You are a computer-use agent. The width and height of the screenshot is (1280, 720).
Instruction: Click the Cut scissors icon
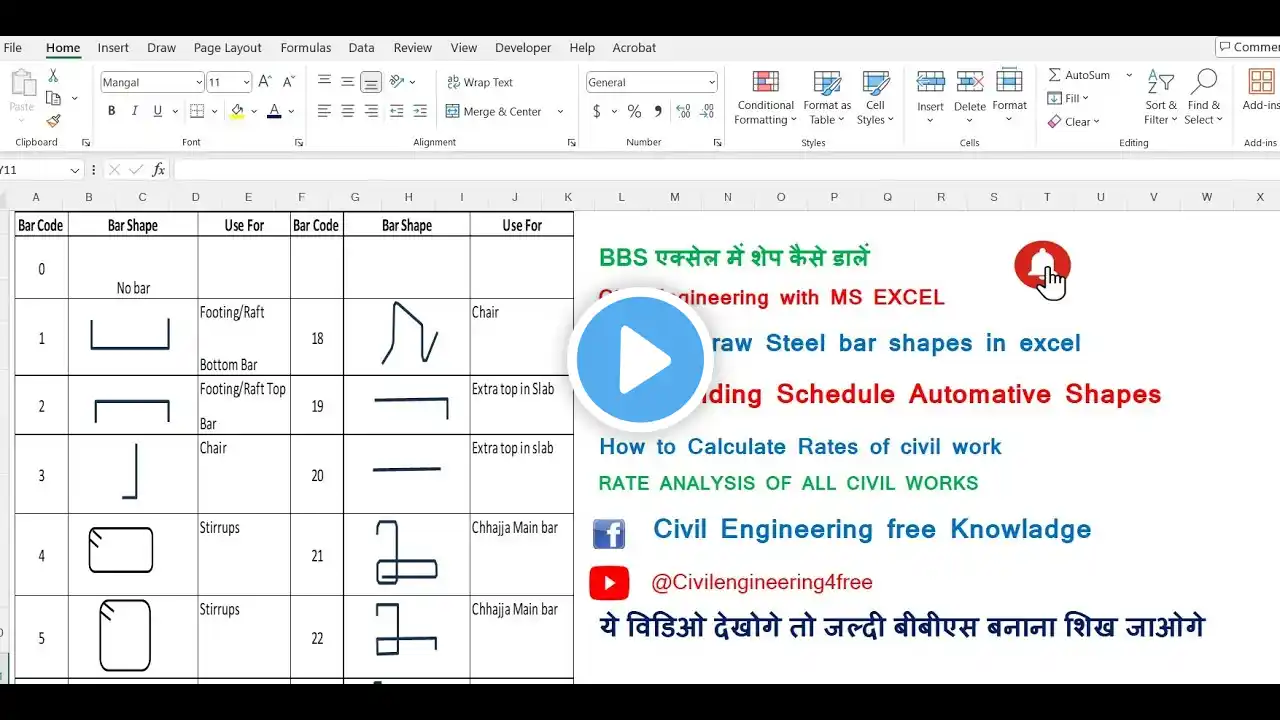pyautogui.click(x=53, y=76)
